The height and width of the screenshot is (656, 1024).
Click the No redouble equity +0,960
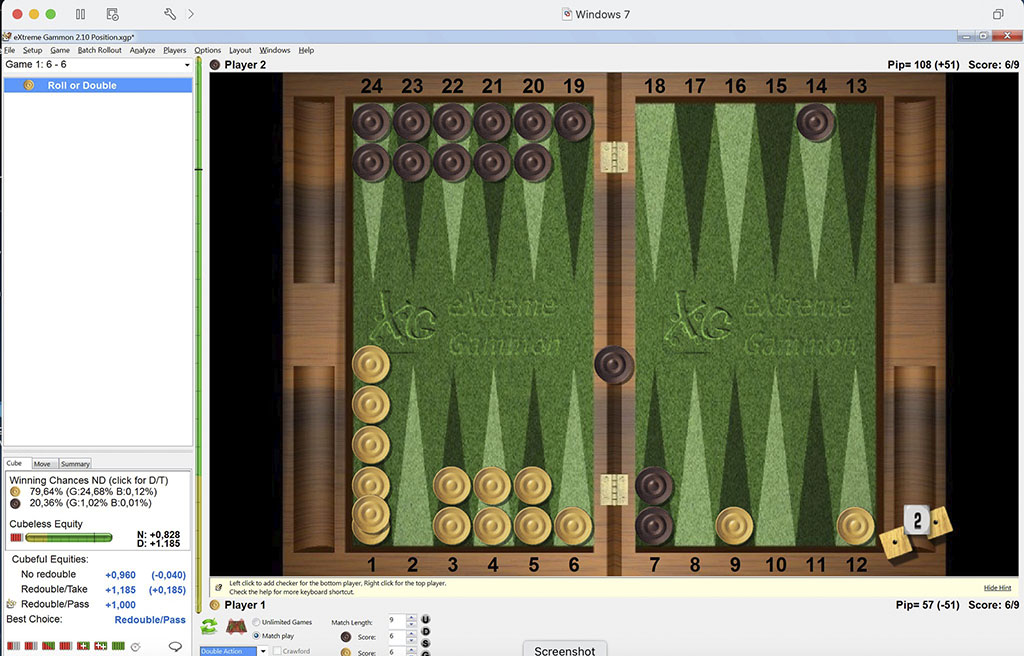pyautogui.click(x=120, y=575)
